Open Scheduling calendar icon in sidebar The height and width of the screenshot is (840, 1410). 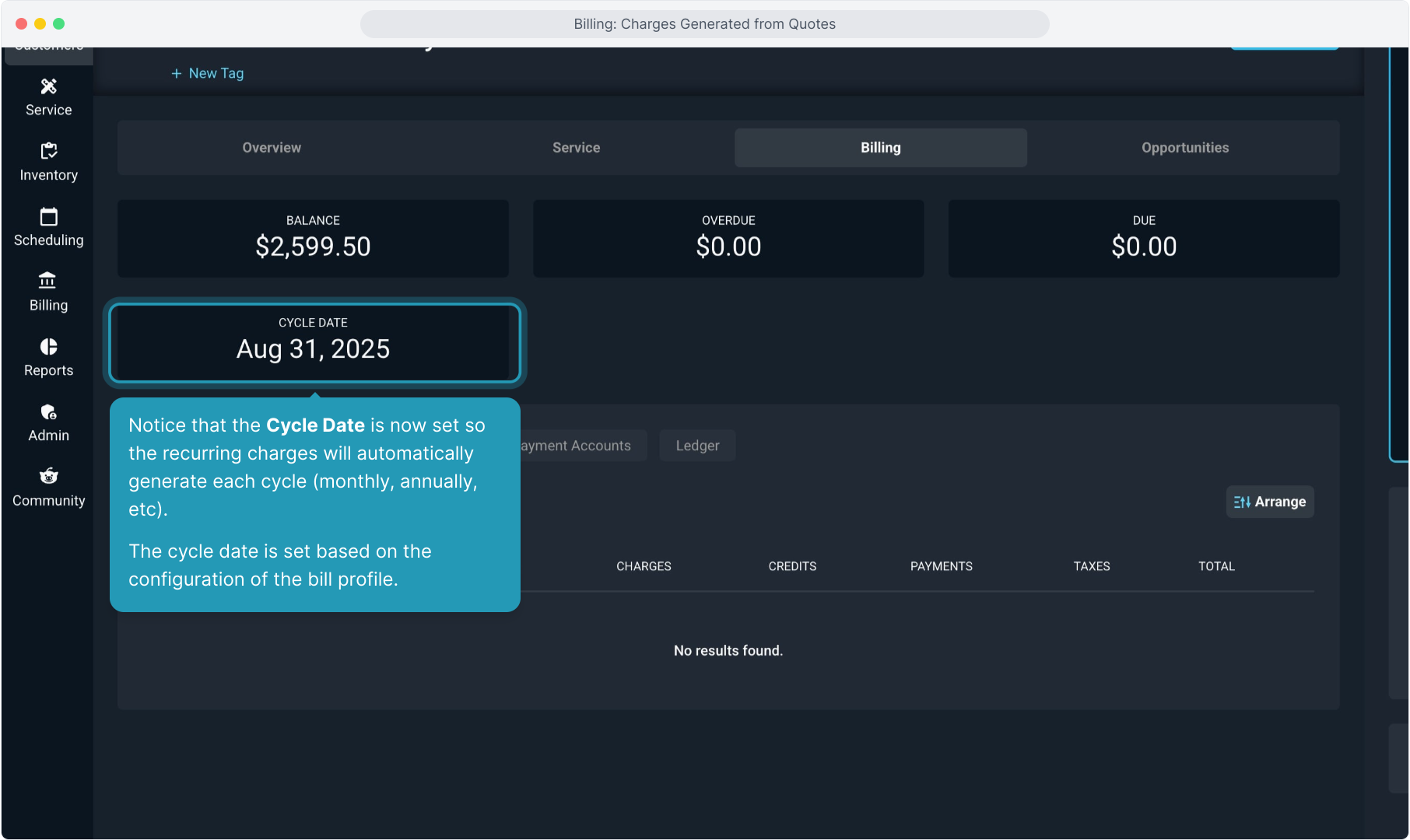(48, 216)
